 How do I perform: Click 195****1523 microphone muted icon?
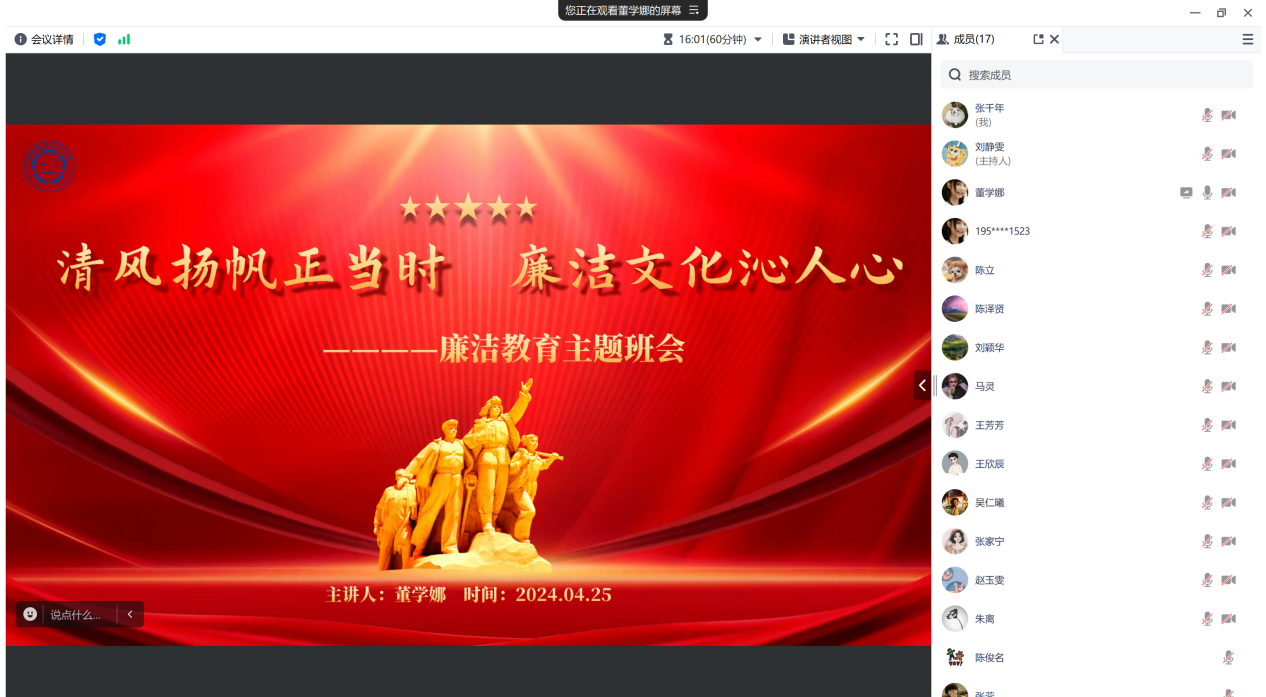click(x=1207, y=231)
